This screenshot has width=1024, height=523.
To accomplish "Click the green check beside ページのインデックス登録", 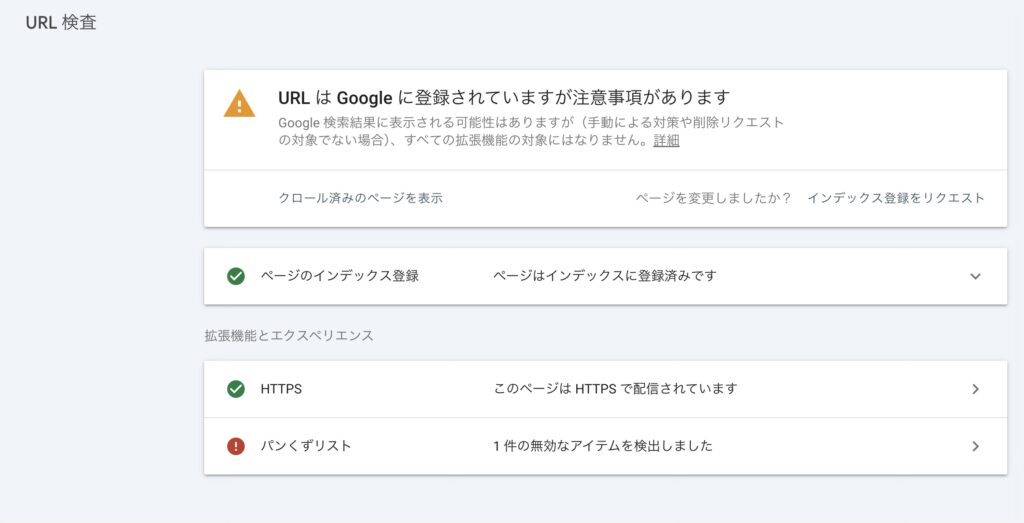I will click(x=236, y=276).
